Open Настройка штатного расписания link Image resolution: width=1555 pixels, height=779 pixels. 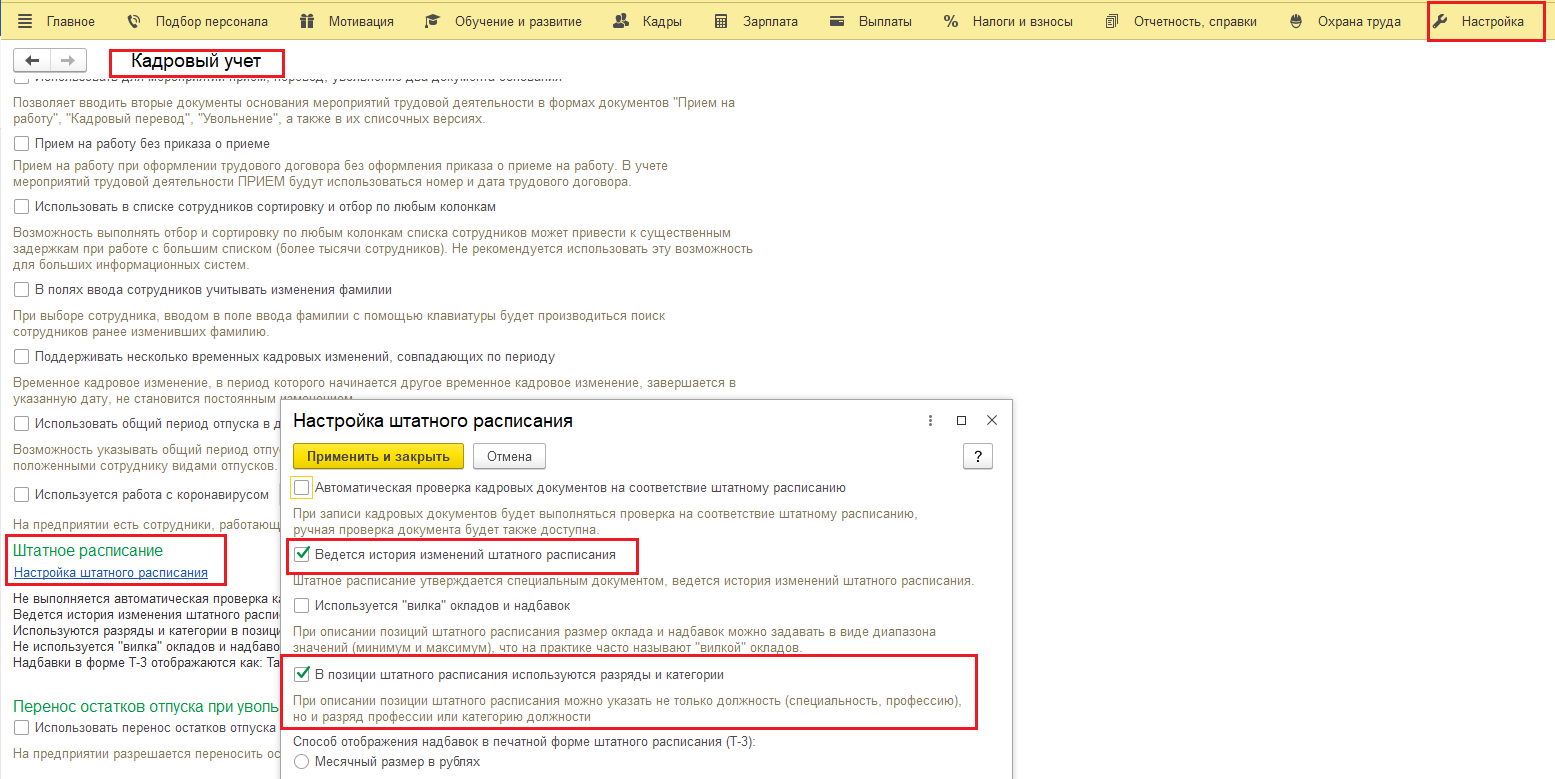pyautogui.click(x=111, y=573)
